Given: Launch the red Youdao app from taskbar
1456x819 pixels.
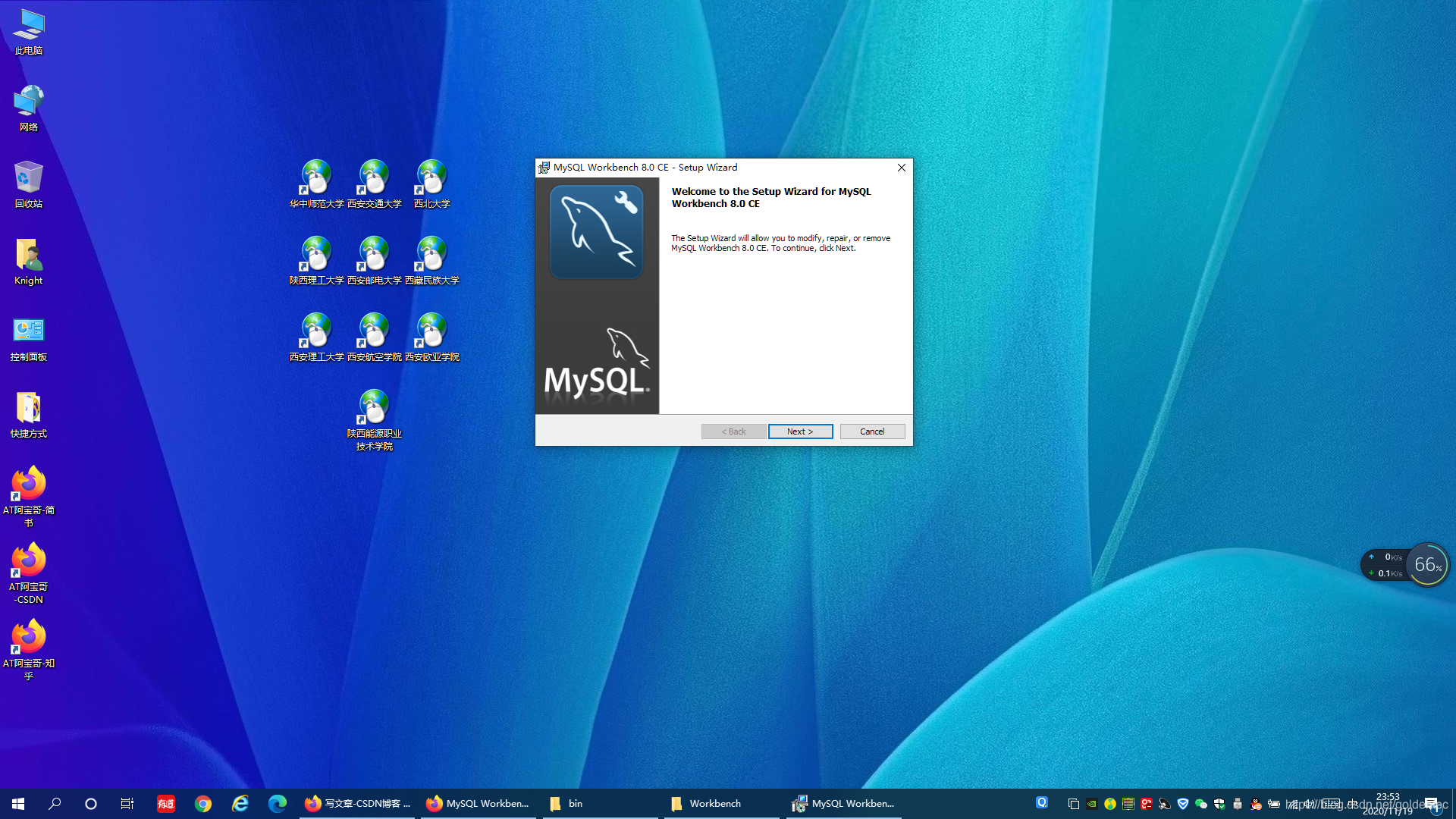Looking at the screenshot, I should pyautogui.click(x=166, y=804).
